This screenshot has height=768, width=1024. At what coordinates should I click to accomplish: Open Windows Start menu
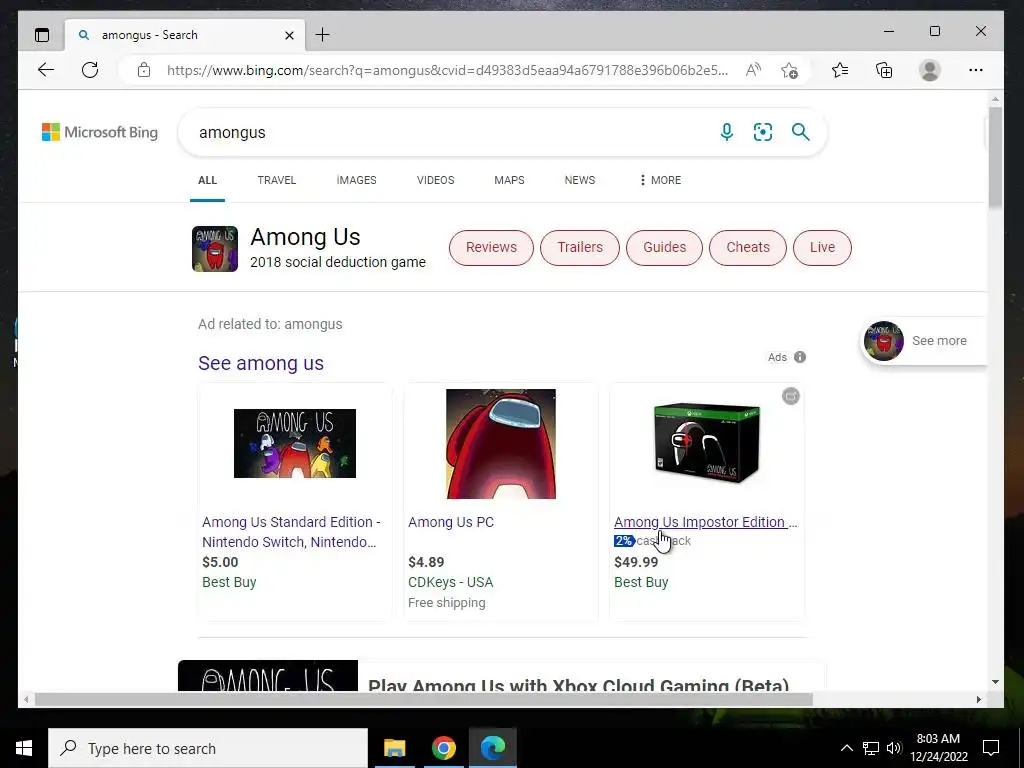tap(24, 748)
